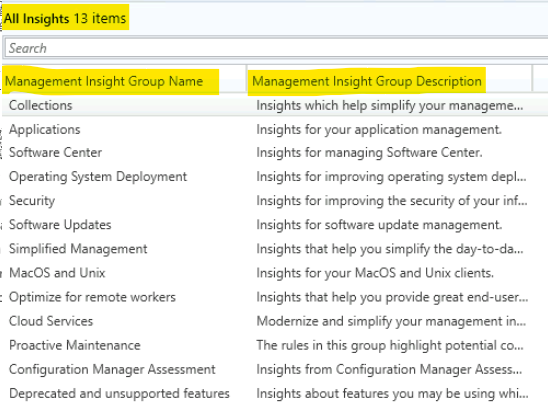548x412 pixels.
Task: Select Deprecated and unsupported features group
Action: pos(119,393)
